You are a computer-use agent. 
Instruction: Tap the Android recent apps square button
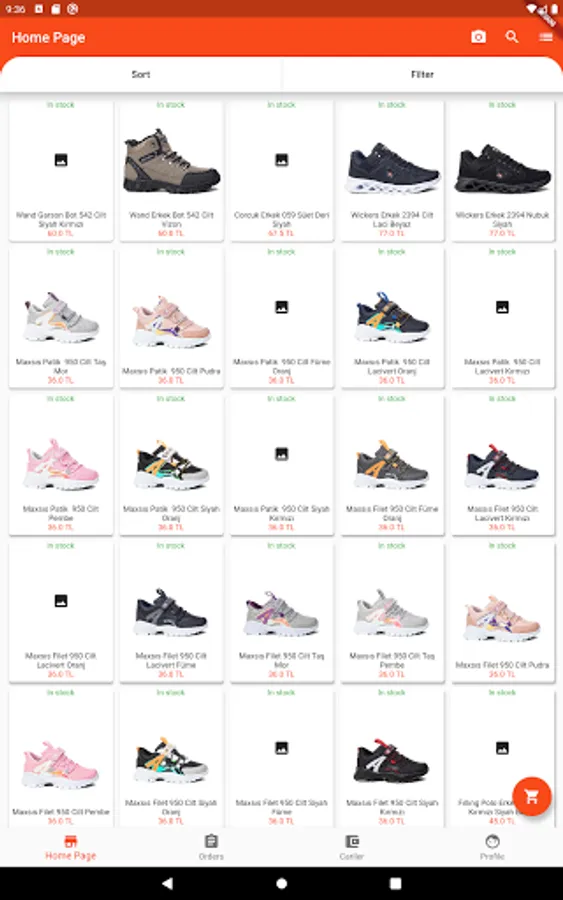tap(395, 883)
